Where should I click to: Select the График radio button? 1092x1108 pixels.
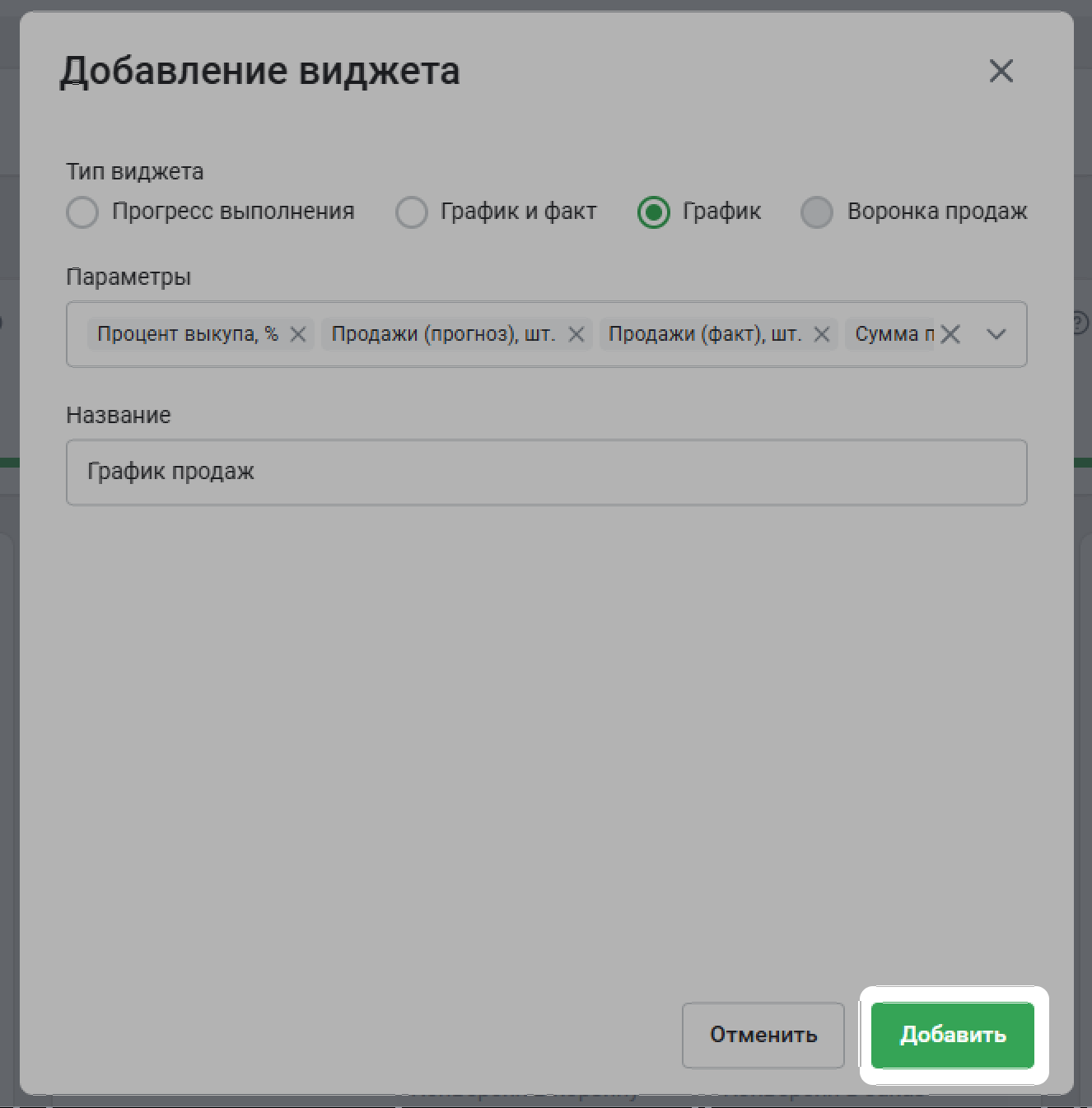click(653, 212)
